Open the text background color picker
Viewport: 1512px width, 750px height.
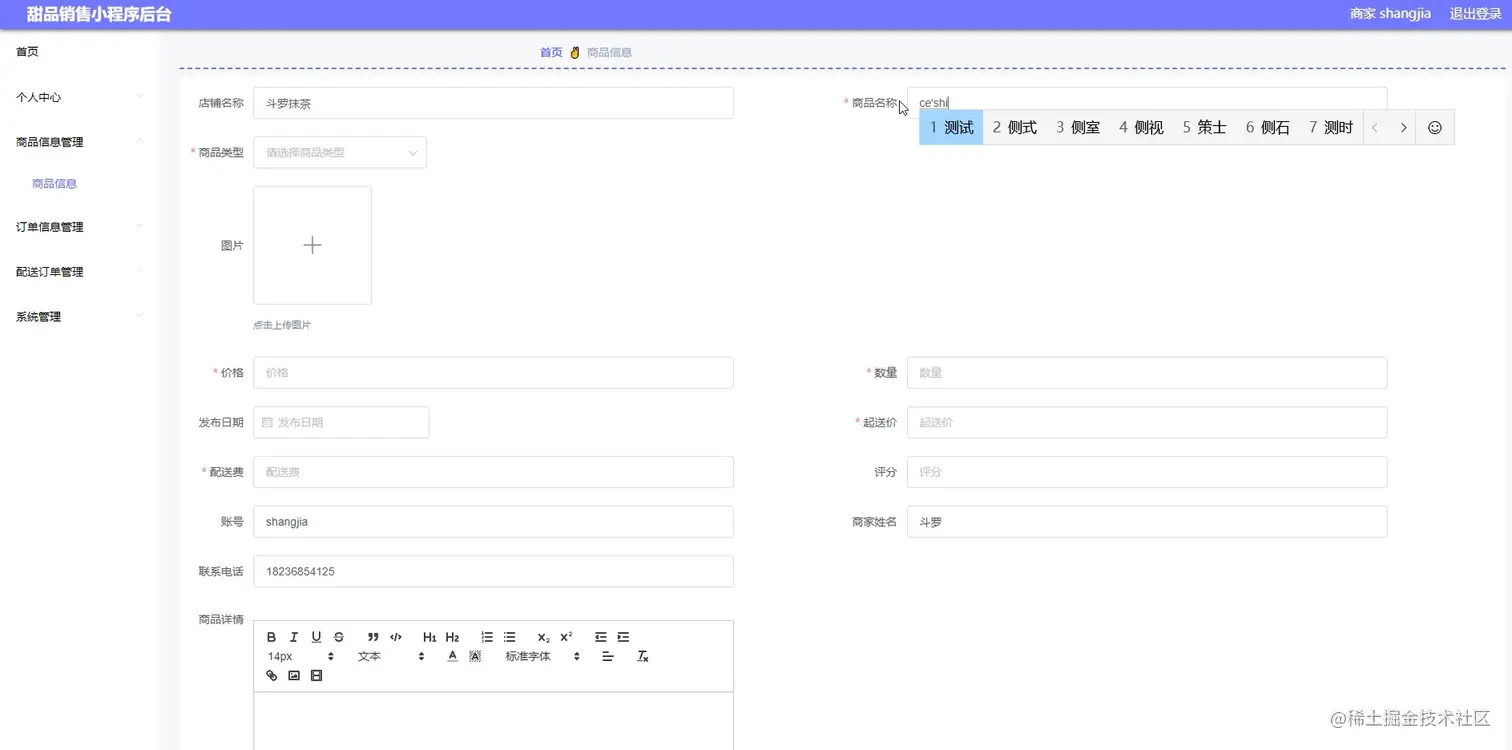coord(475,657)
